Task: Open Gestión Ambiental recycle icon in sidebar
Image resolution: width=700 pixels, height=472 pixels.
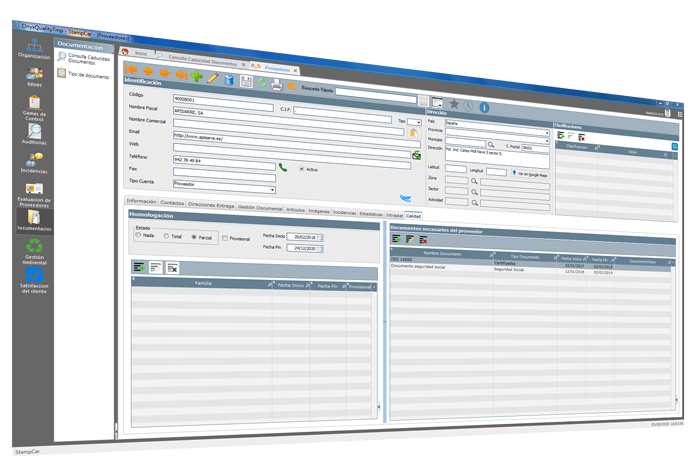Action: click(35, 245)
